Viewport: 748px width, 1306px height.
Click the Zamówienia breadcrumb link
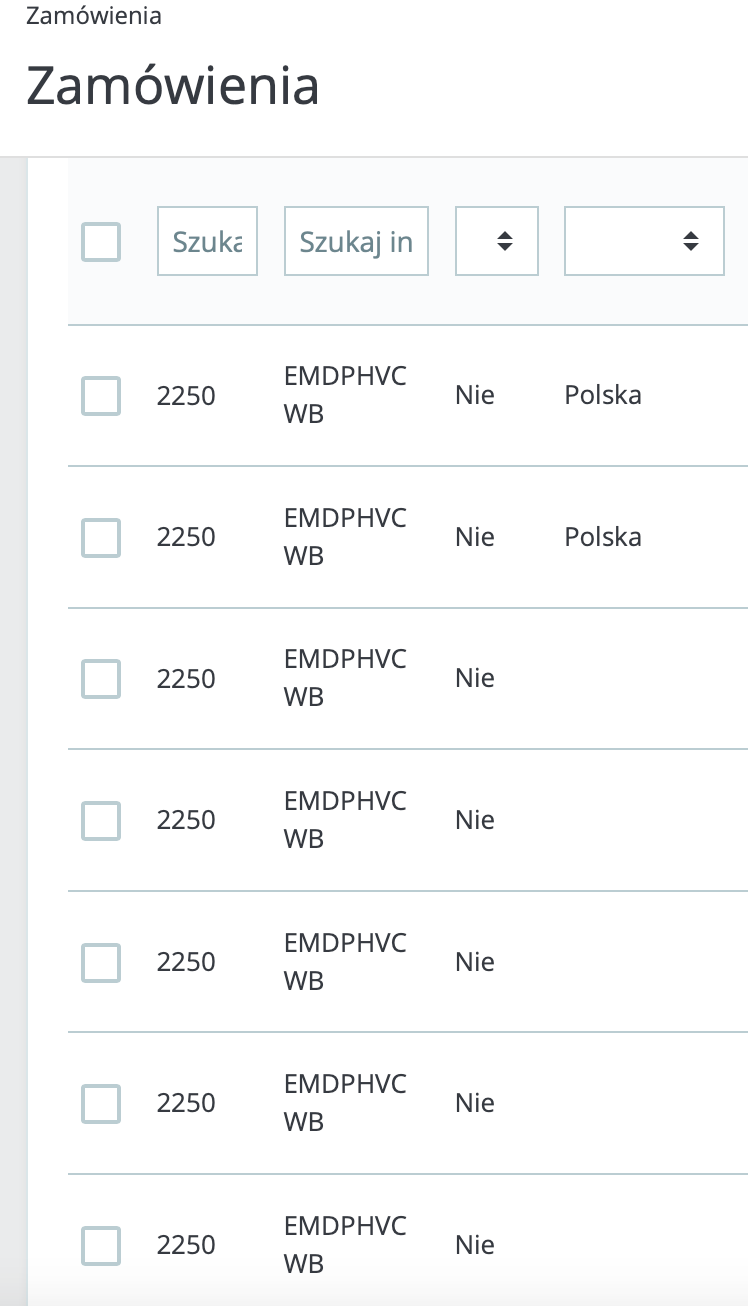tap(93, 16)
